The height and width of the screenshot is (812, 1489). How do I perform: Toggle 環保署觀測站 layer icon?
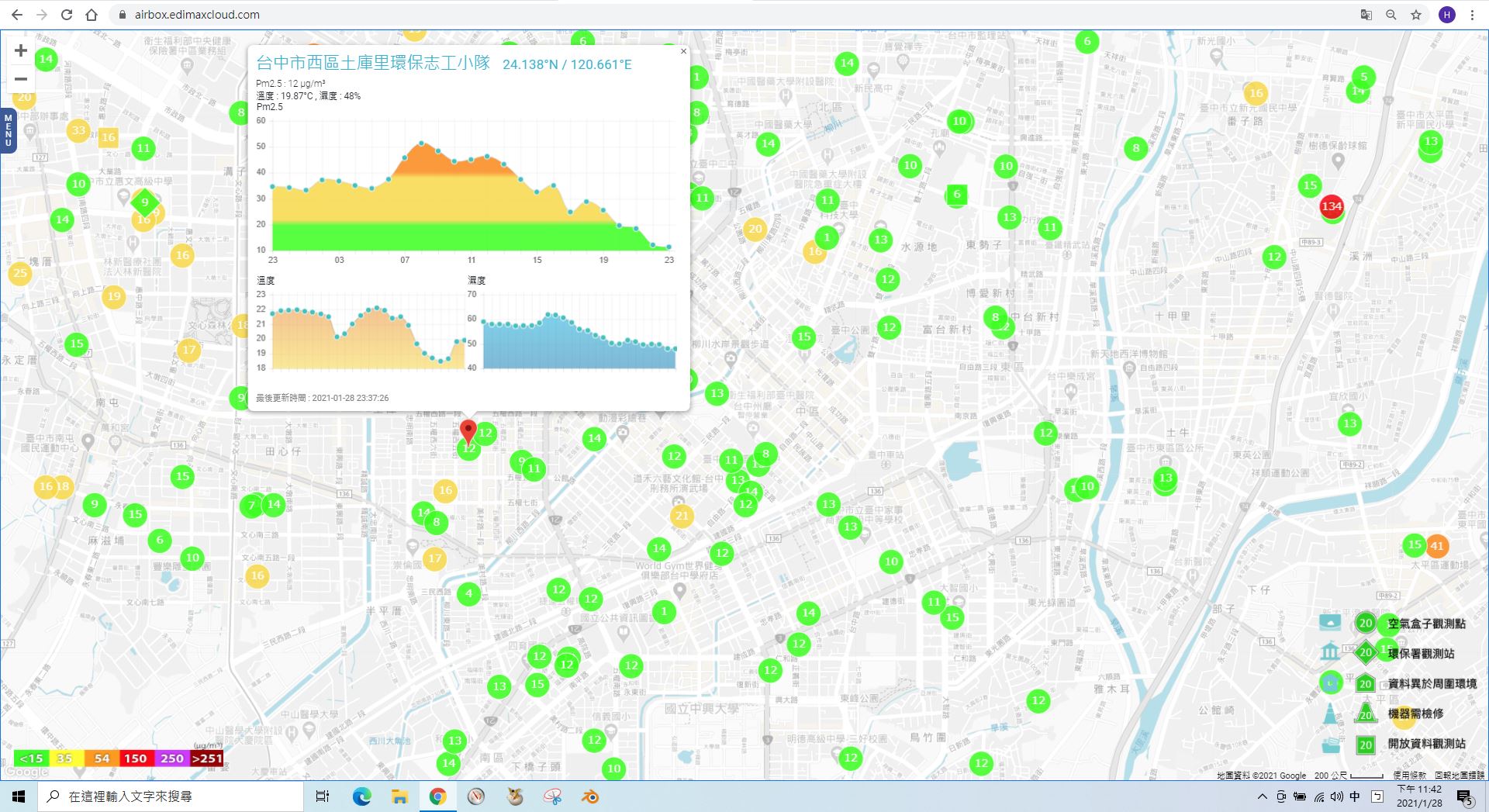point(1330,651)
